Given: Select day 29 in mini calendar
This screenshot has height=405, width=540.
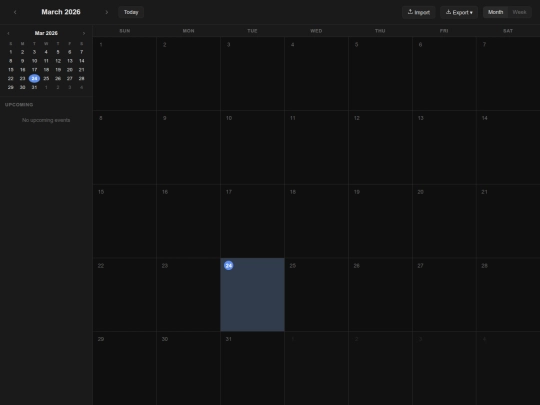Looking at the screenshot, I should (x=11, y=87).
